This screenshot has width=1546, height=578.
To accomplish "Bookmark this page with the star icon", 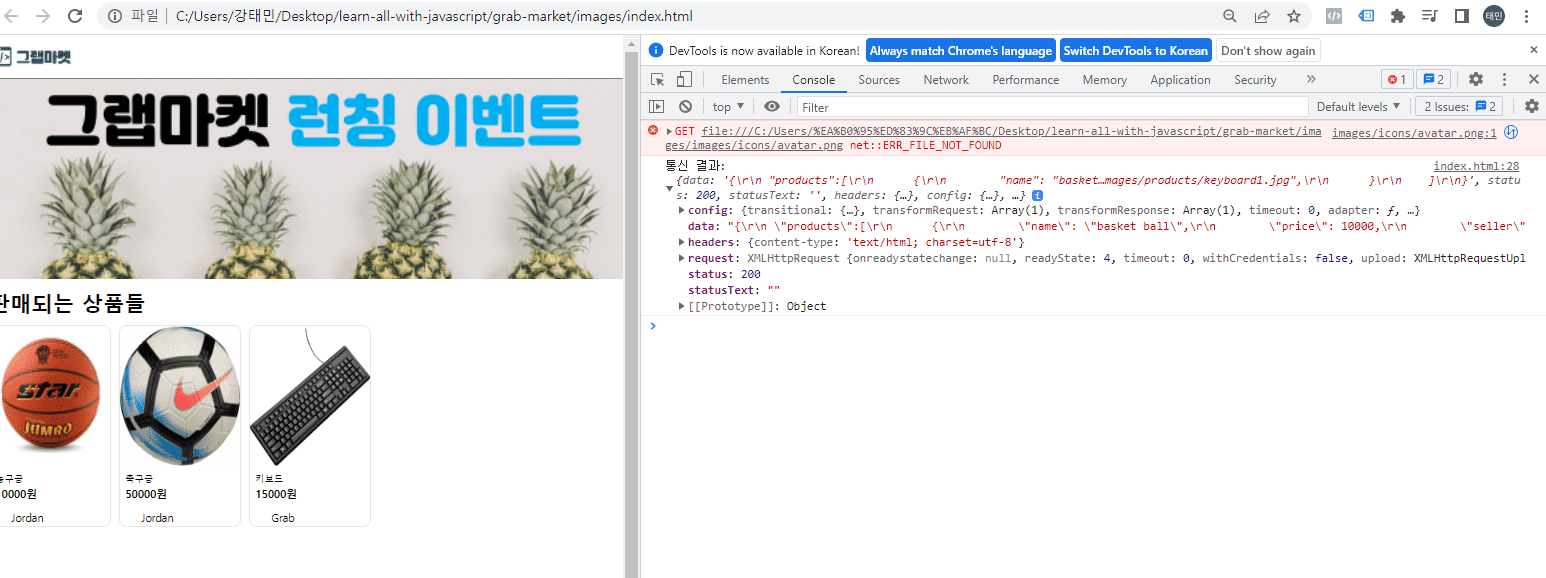I will [x=1294, y=16].
